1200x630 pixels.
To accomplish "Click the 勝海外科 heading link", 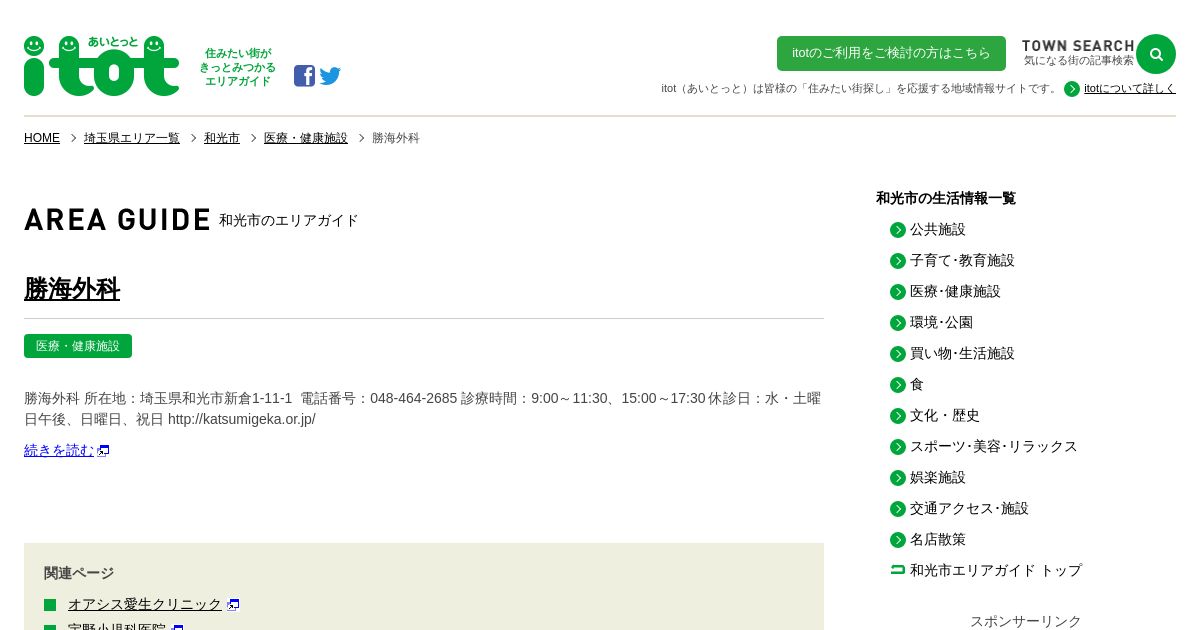I will pos(72,289).
